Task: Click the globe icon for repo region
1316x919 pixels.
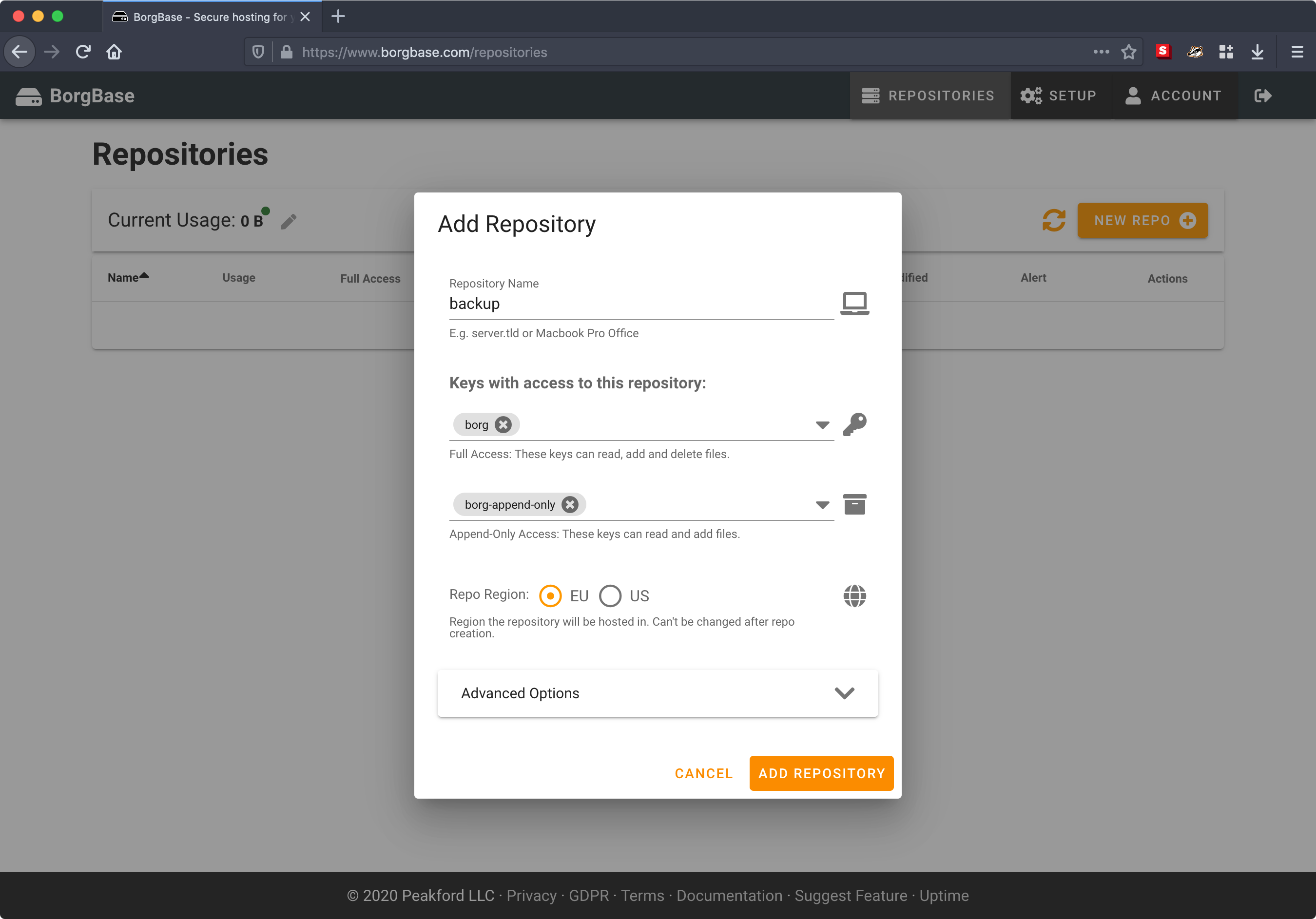Action: [854, 597]
